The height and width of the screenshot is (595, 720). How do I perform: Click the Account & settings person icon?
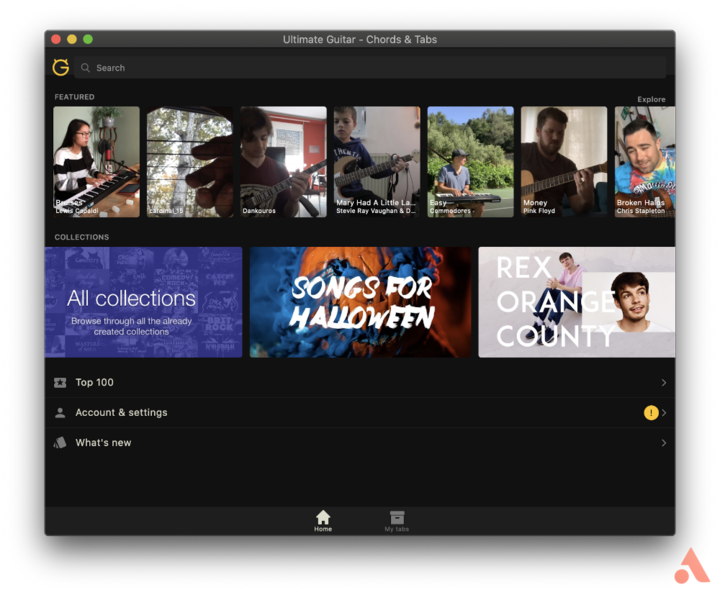point(60,412)
